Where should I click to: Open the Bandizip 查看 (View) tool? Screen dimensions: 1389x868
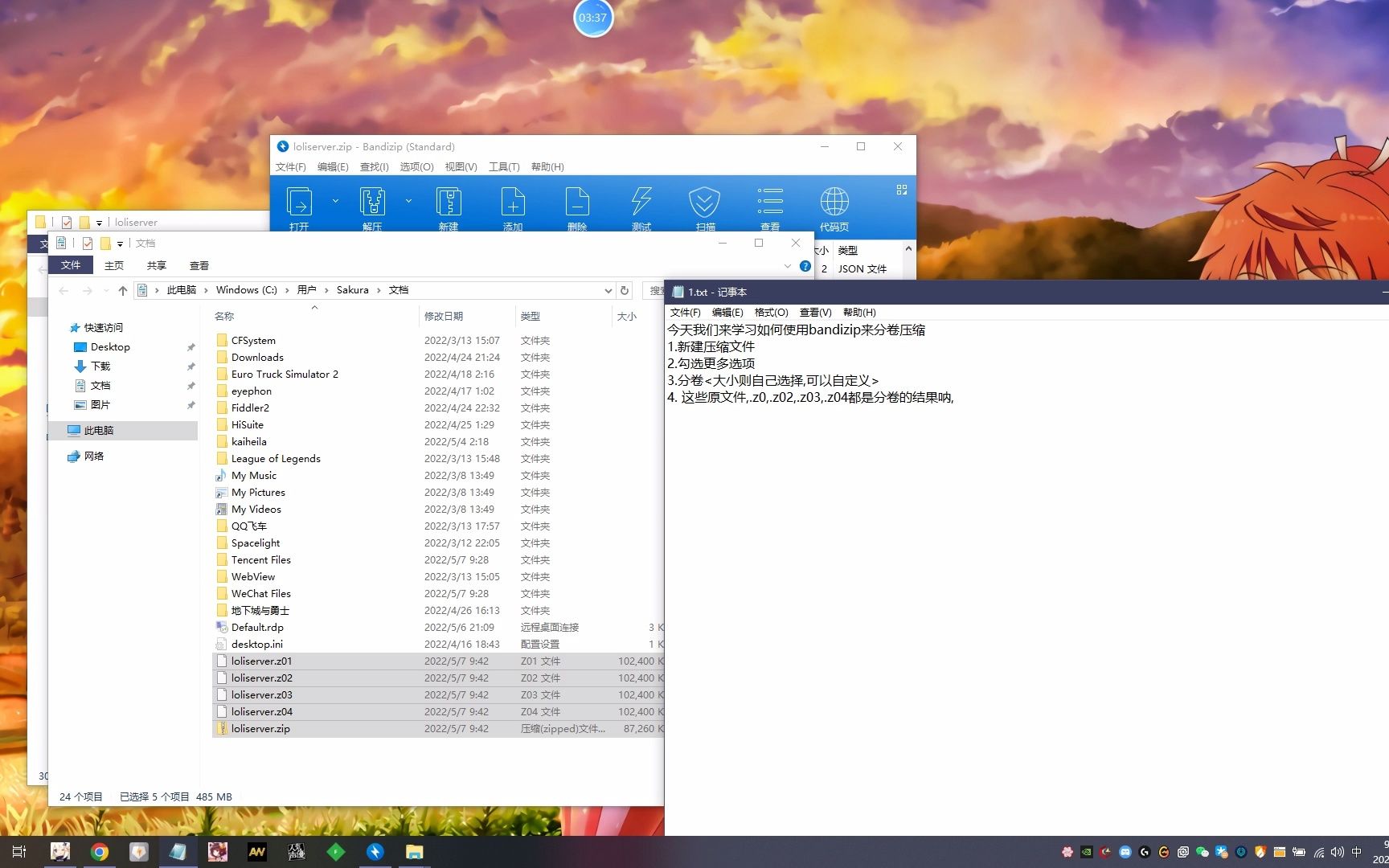(x=770, y=202)
